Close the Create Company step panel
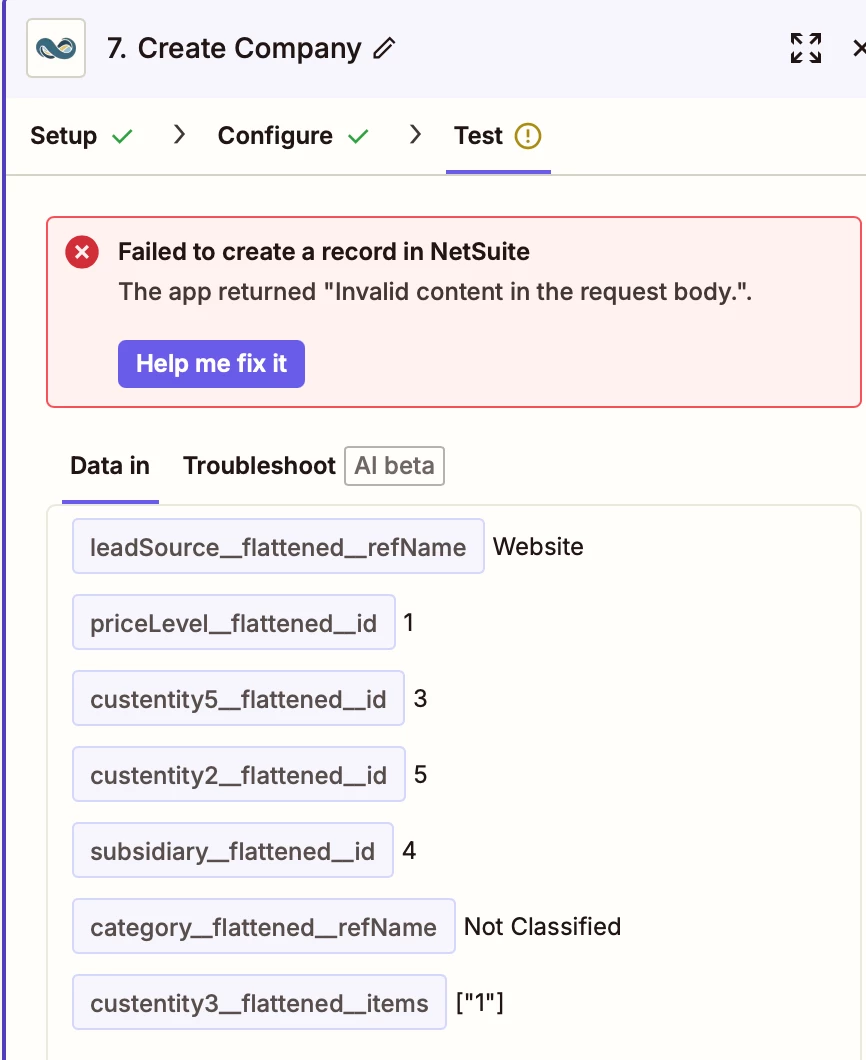Viewport: 866px width, 1060px height. (859, 48)
